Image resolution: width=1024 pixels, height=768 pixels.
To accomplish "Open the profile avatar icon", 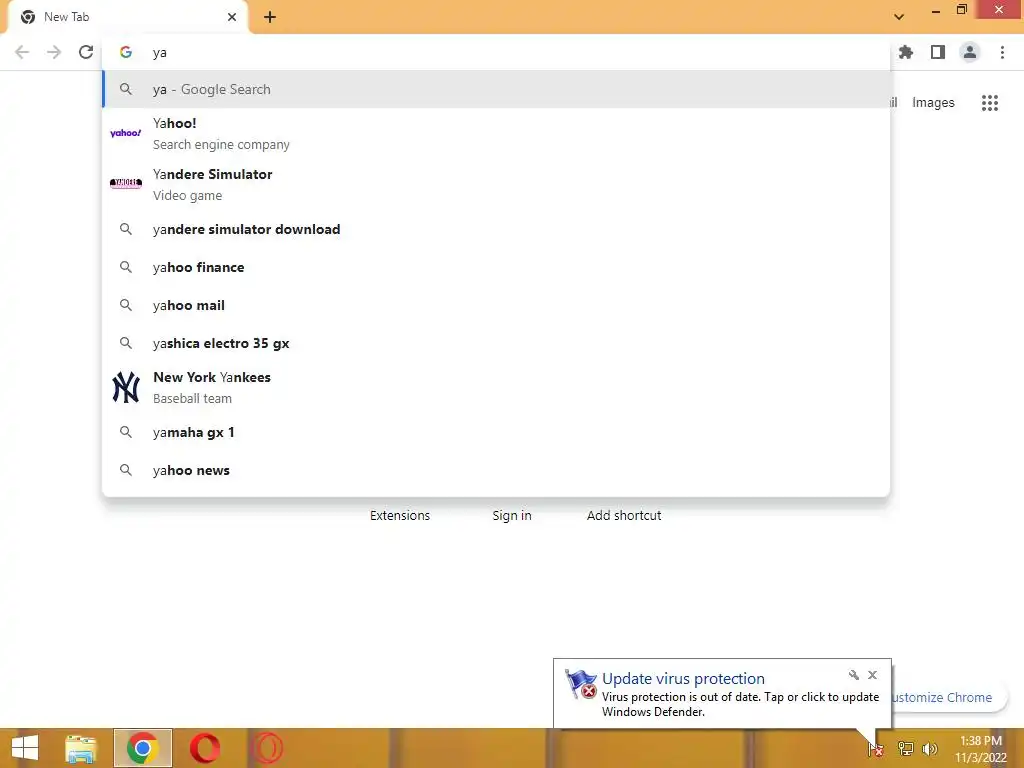I will 970,52.
